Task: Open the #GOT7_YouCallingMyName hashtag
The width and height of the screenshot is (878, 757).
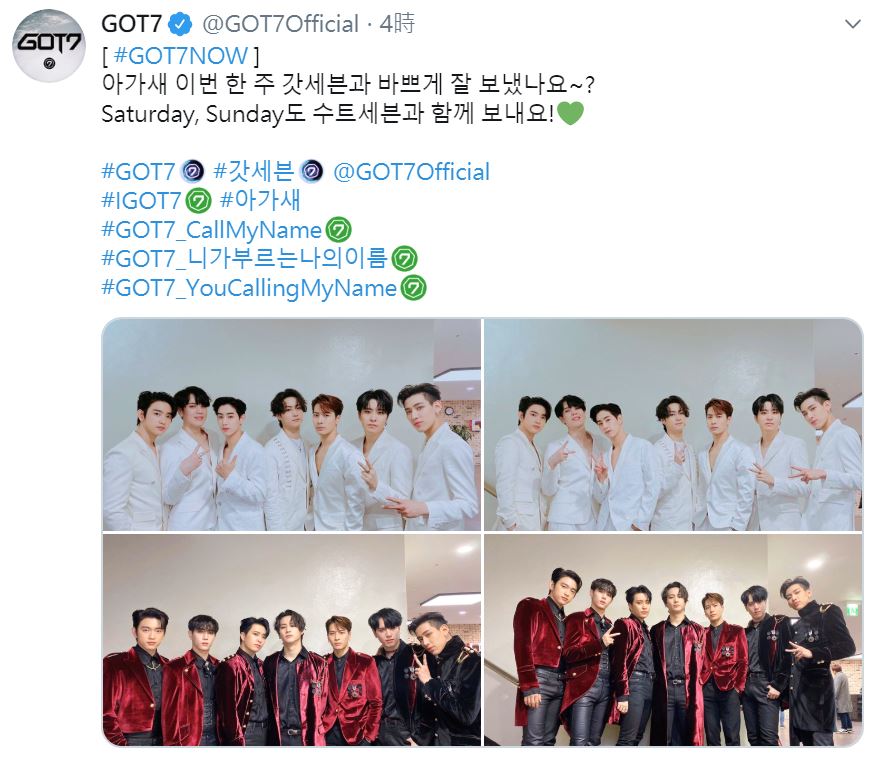Action: (x=249, y=288)
